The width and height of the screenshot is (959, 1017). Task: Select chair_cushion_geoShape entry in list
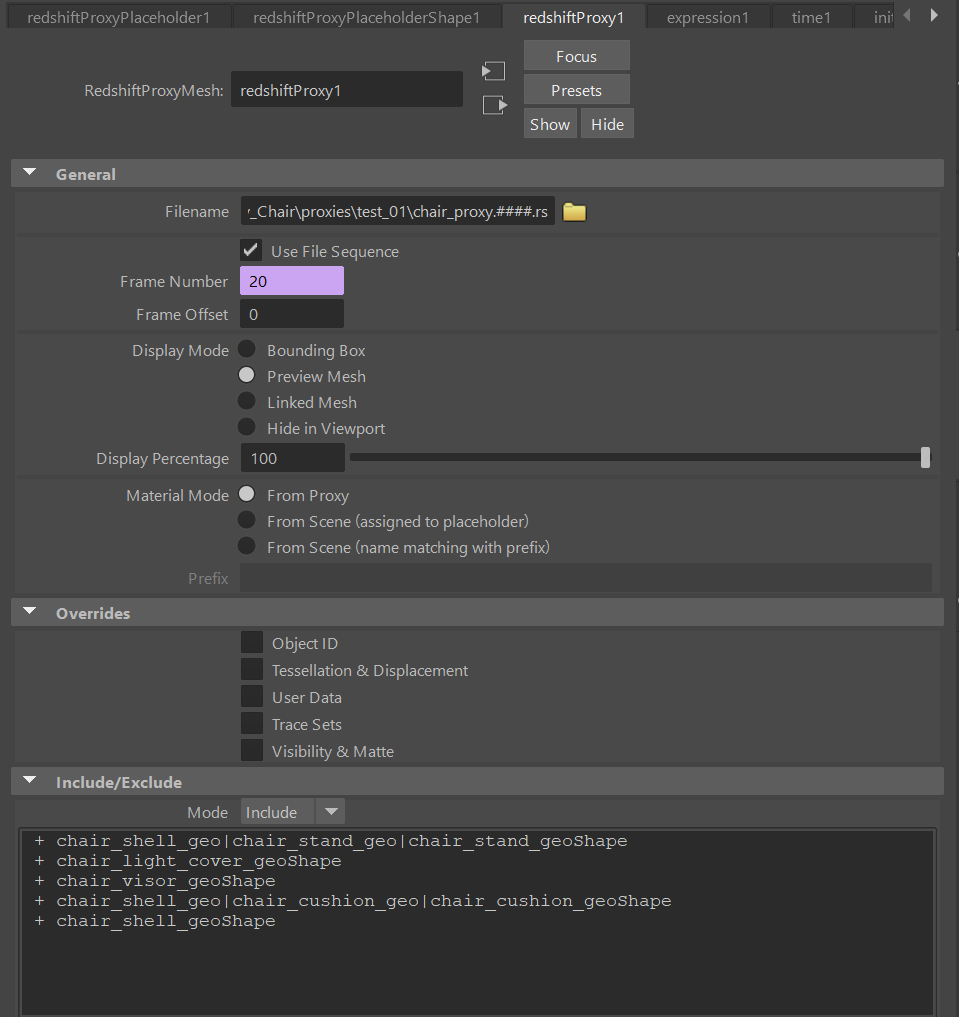pos(363,901)
